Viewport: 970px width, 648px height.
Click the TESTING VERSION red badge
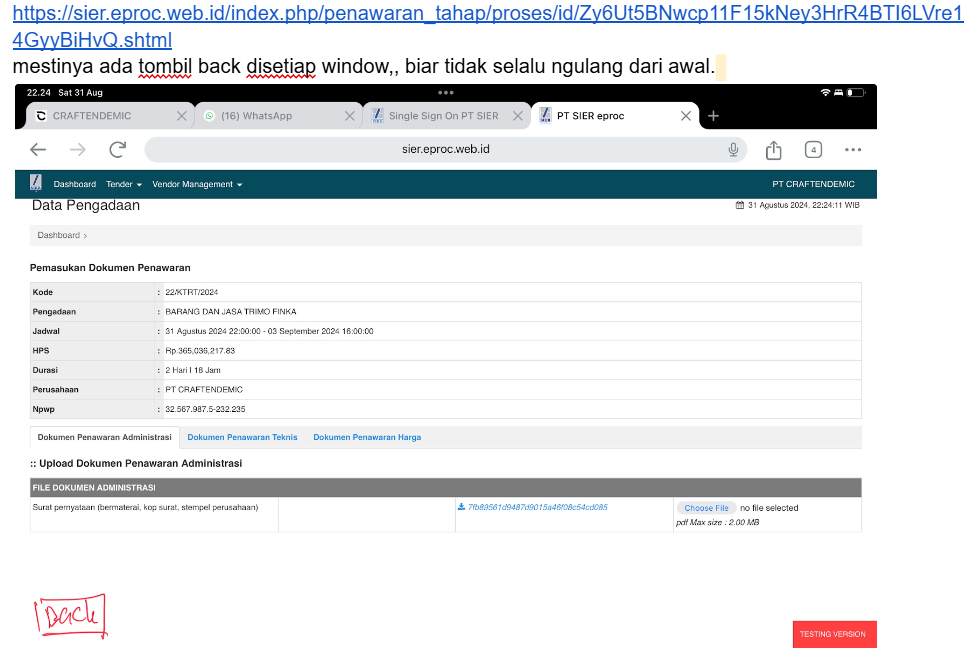835,634
